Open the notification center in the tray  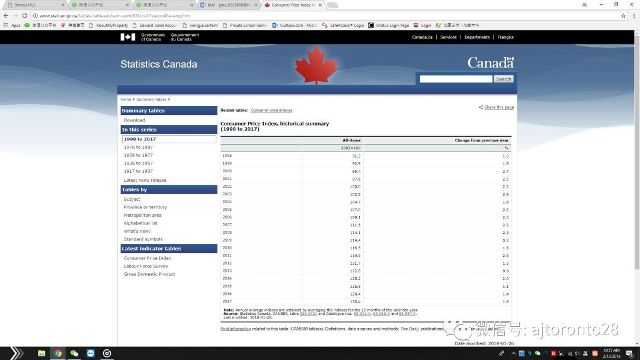(630, 353)
